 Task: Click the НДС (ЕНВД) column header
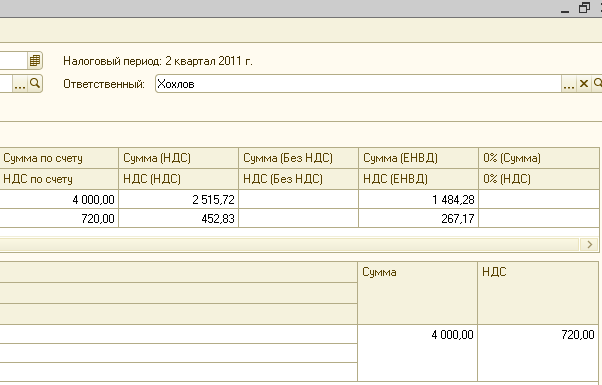click(418, 179)
